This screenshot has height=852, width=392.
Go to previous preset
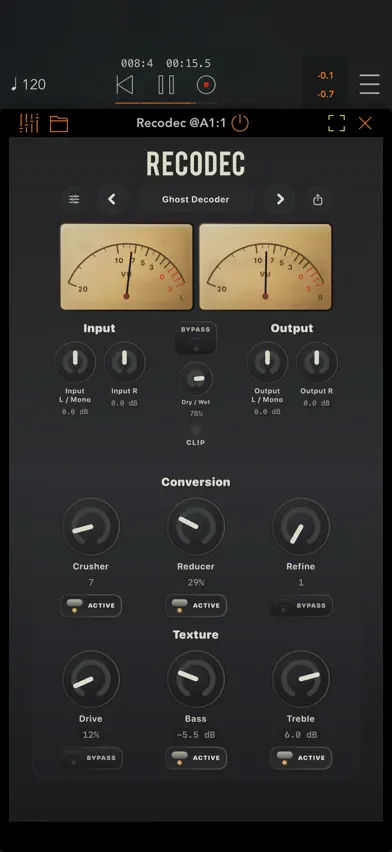click(x=112, y=199)
